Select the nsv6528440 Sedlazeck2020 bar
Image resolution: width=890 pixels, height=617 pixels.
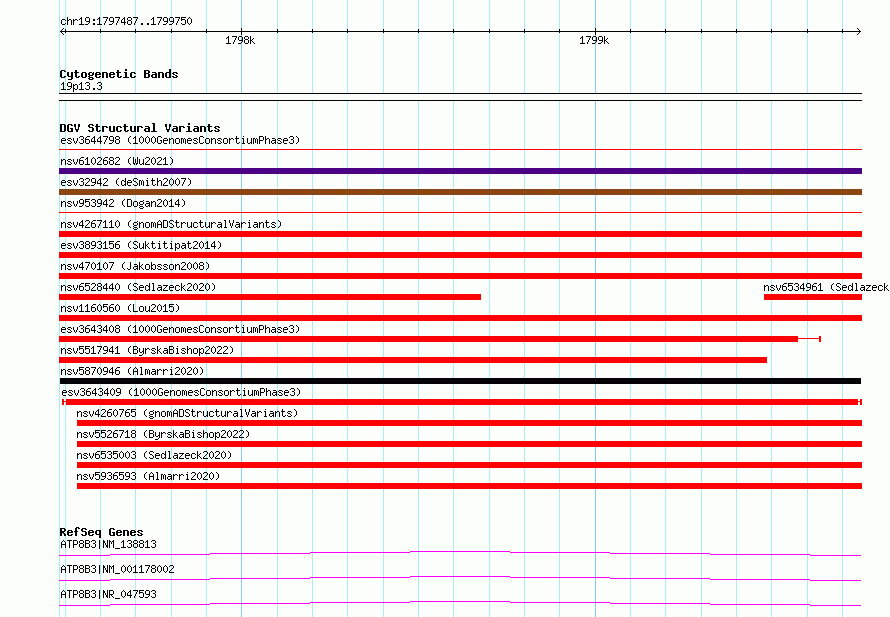pos(270,297)
